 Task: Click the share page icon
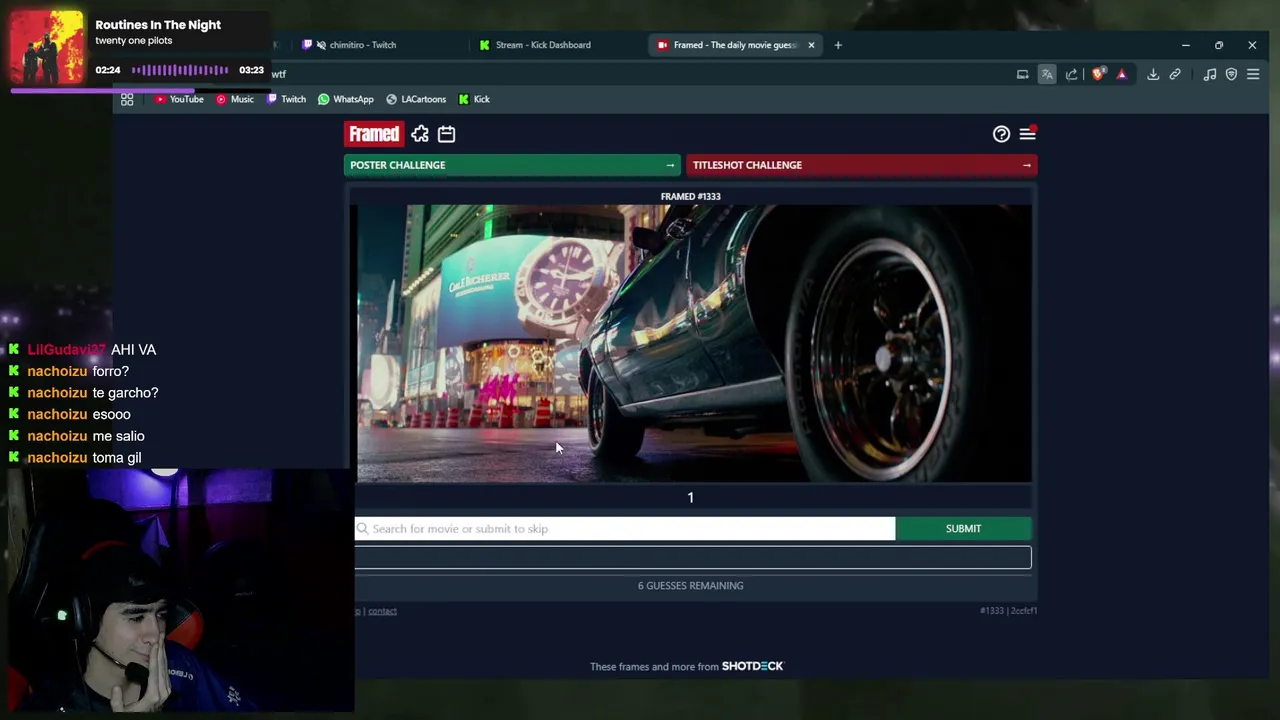tap(1072, 74)
